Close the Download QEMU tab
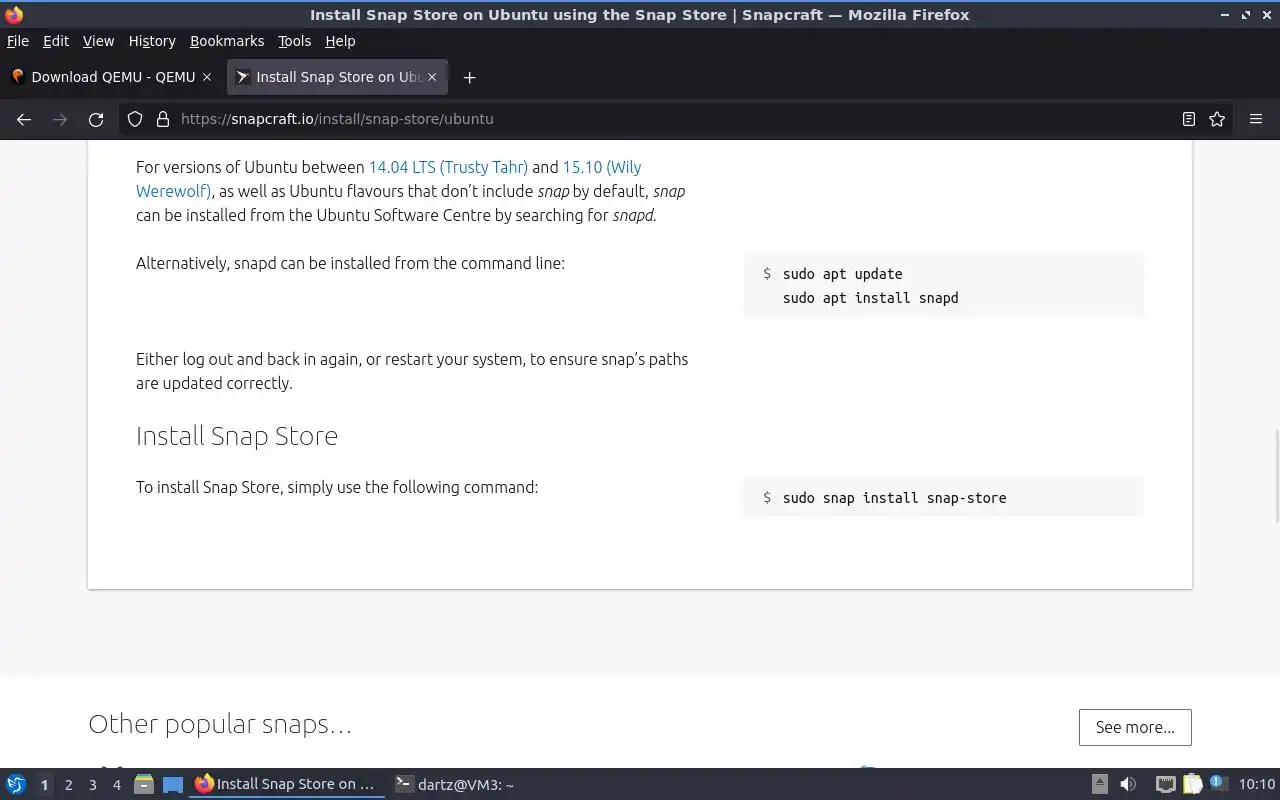The image size is (1280, 800). [207, 77]
